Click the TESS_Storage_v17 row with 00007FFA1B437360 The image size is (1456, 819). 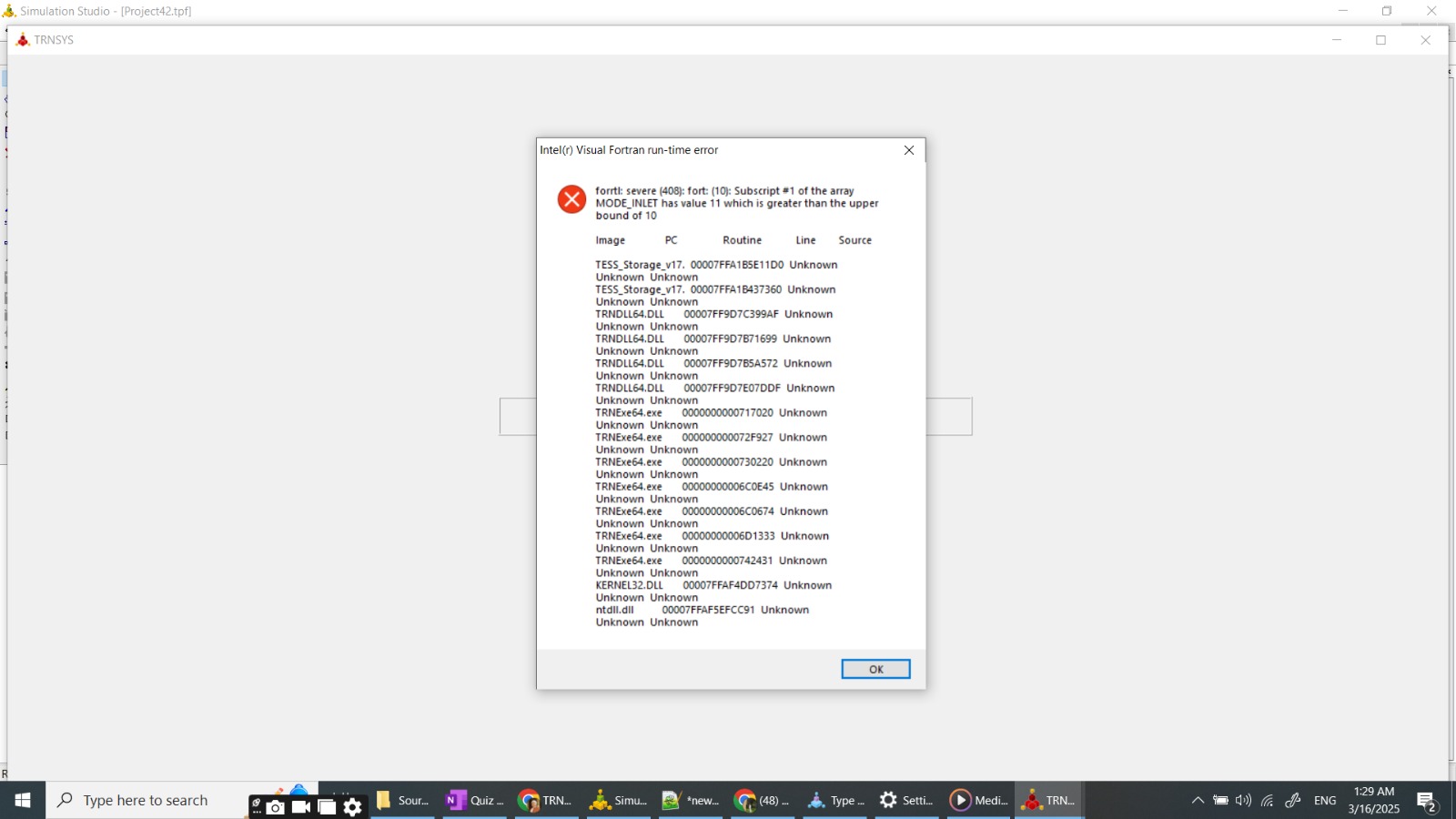[715, 289]
